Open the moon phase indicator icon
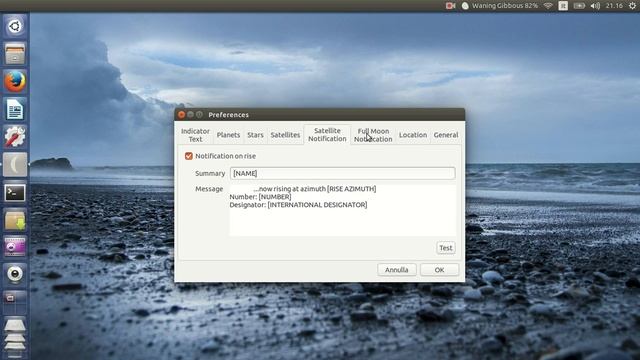 [465, 6]
